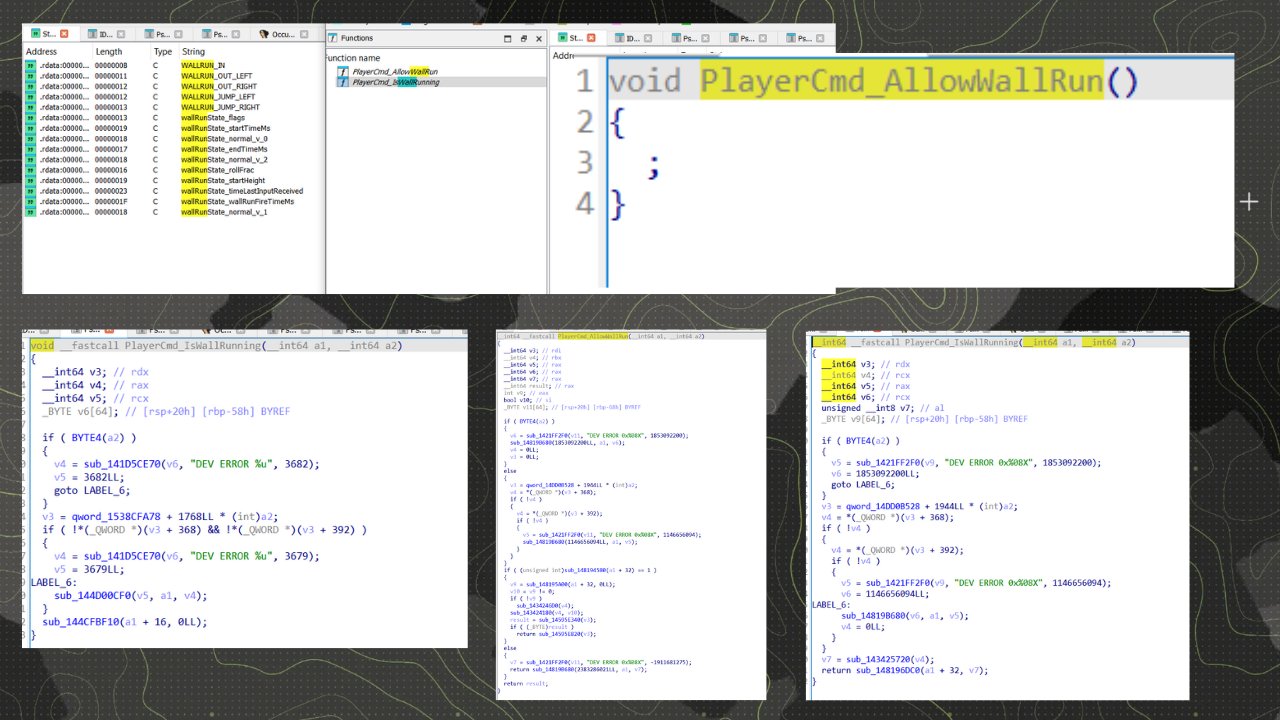Select the PlayerCmd_IsWallRunning function entry
Image resolution: width=1280 pixels, height=720 pixels.
click(397, 82)
